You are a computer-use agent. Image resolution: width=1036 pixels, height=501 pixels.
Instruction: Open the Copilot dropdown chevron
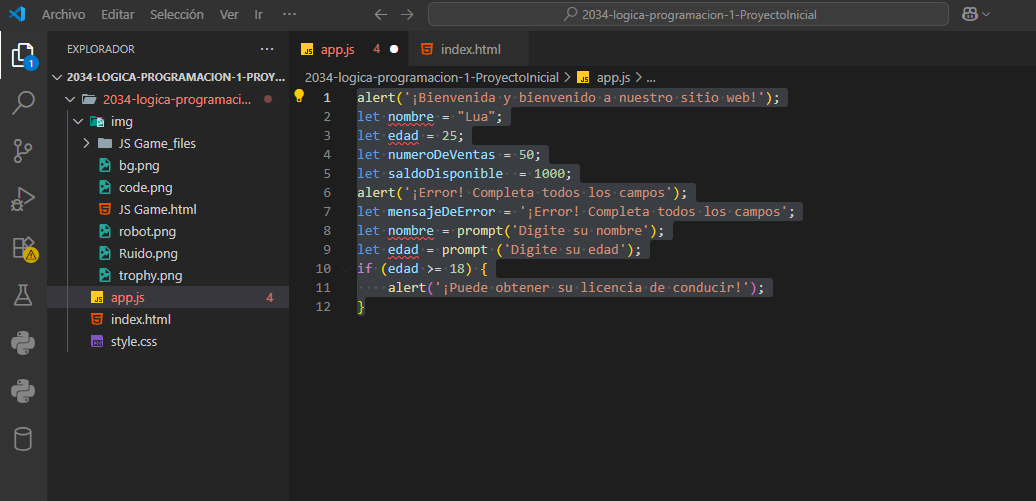(x=986, y=14)
